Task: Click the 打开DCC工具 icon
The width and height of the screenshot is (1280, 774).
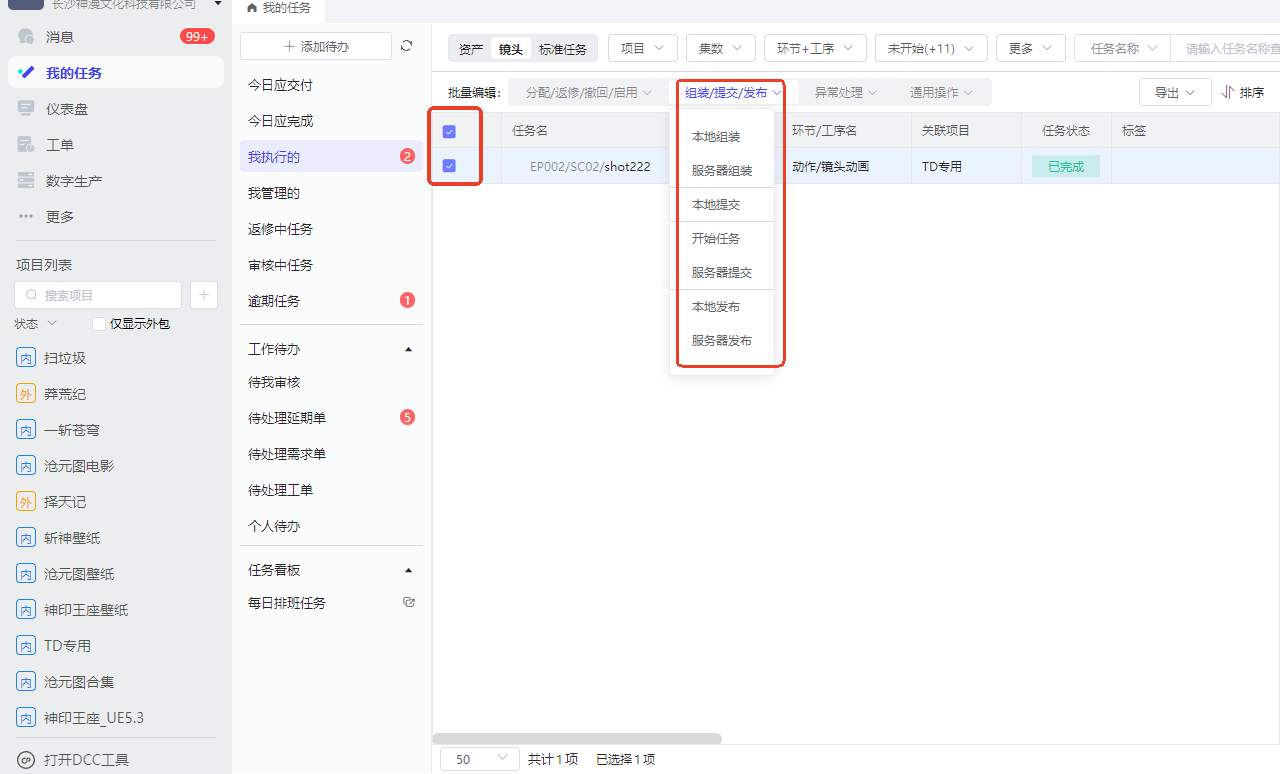Action: 26,760
